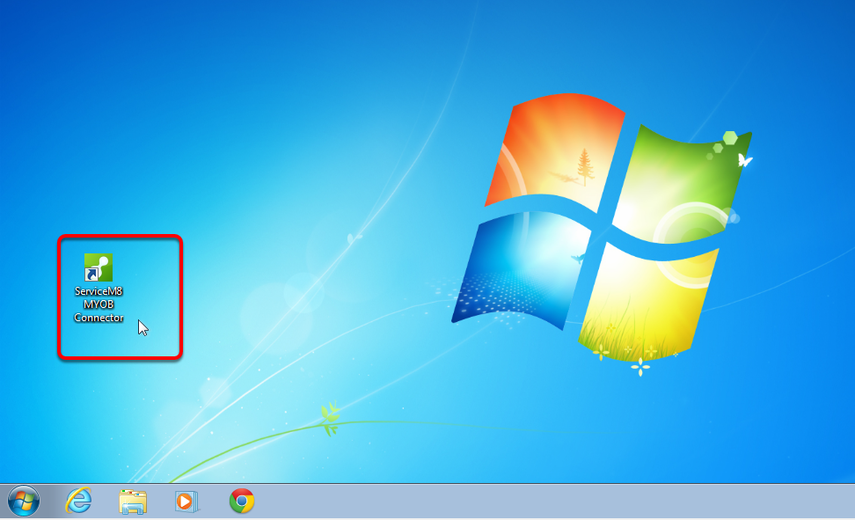Launch Windows Media Player from taskbar

[186, 501]
